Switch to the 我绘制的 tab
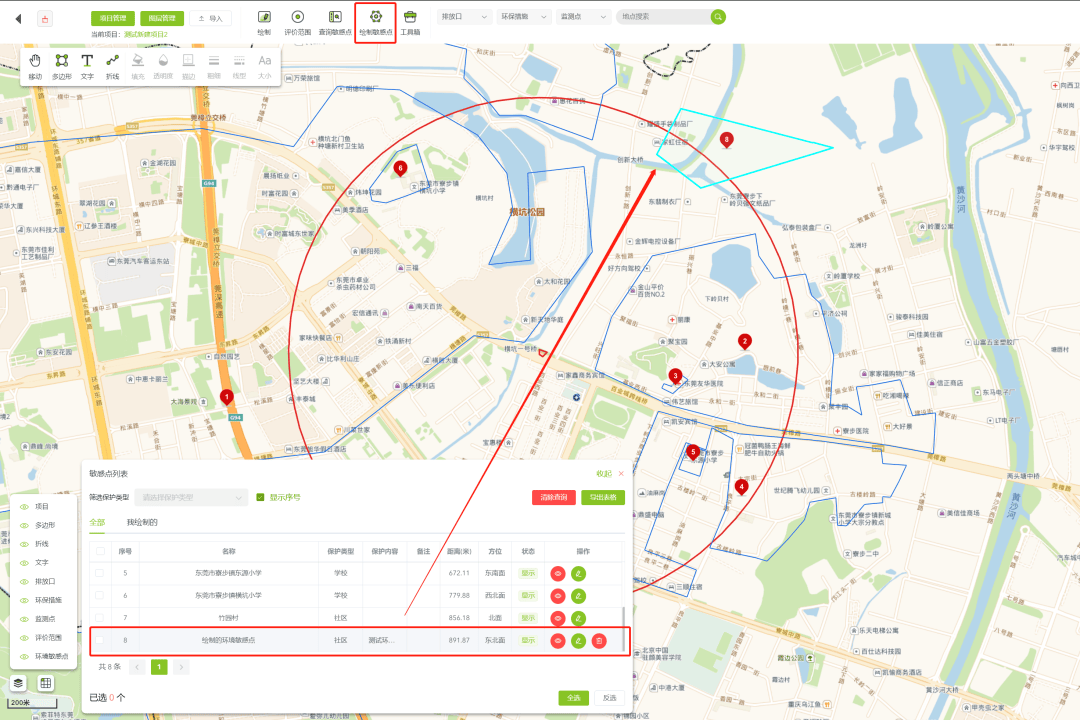The width and height of the screenshot is (1080, 720). [142, 522]
